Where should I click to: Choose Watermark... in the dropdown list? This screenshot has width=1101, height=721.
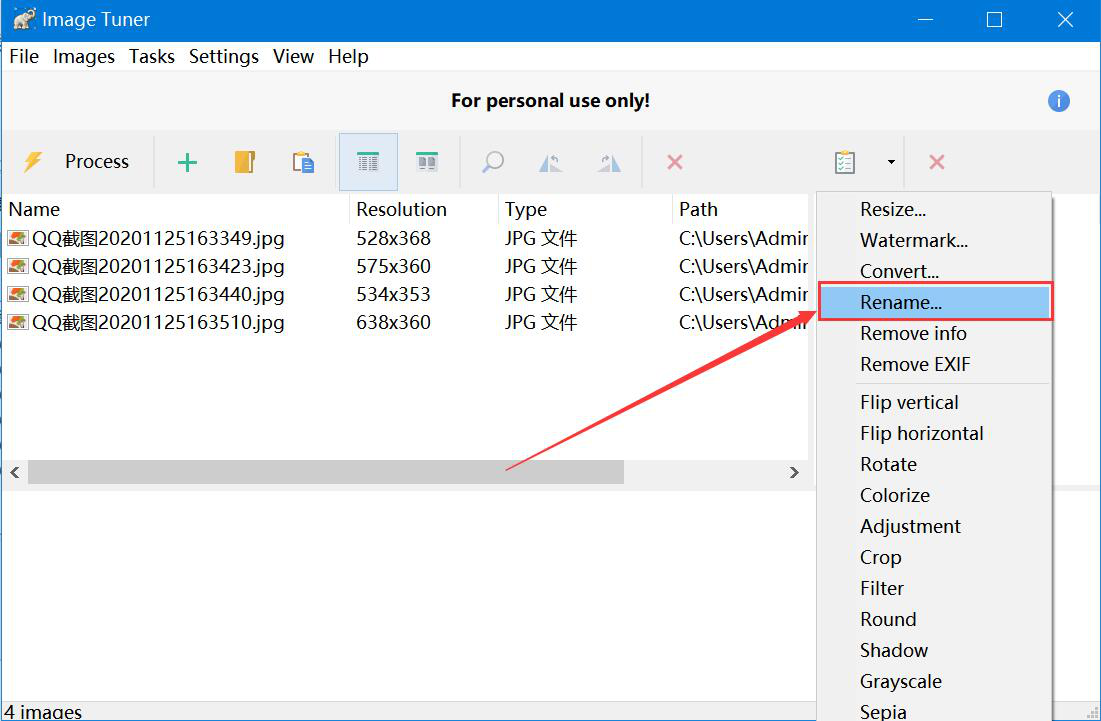tap(913, 240)
